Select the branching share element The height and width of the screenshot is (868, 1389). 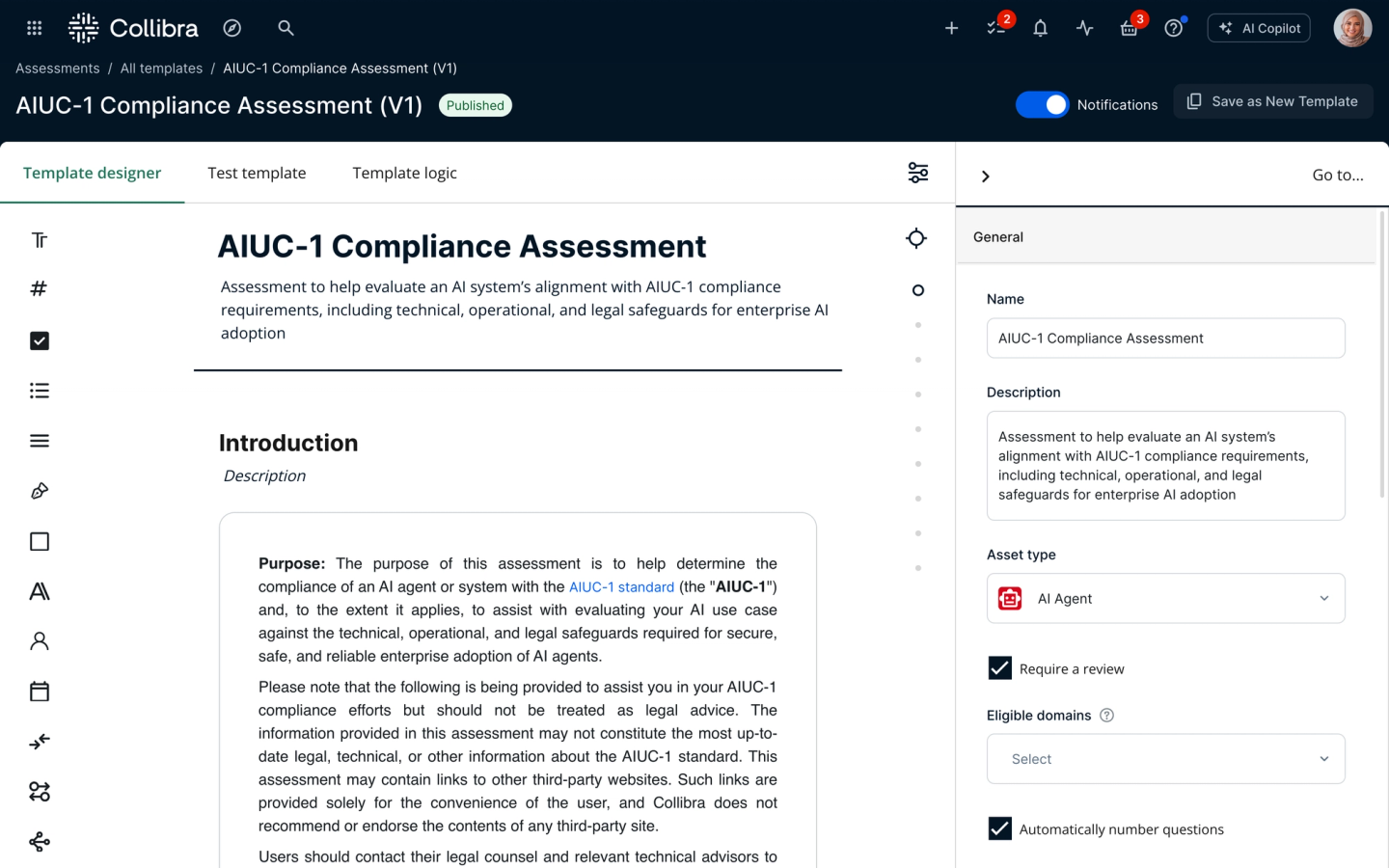(40, 842)
